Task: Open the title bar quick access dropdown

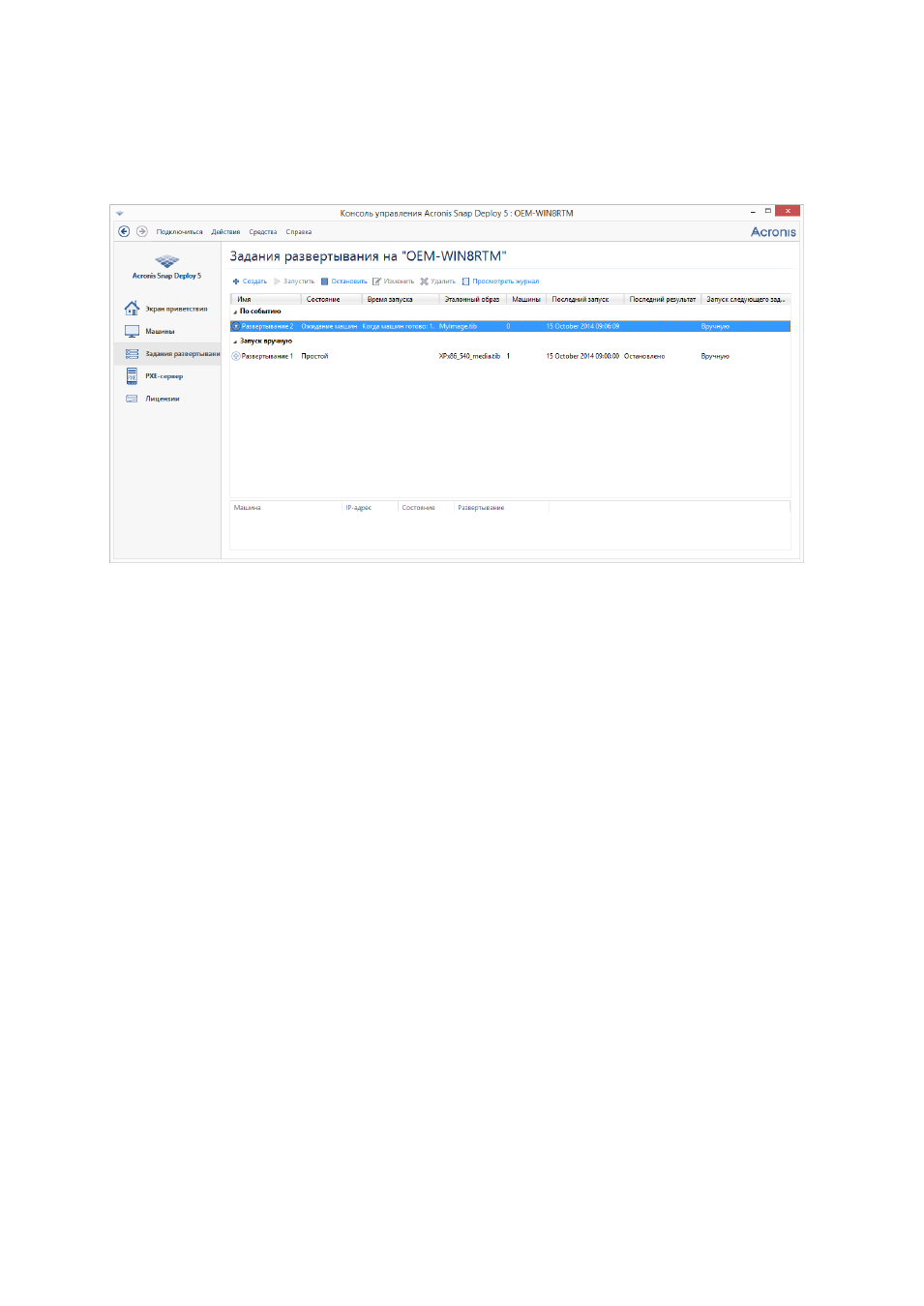Action: click(x=120, y=213)
